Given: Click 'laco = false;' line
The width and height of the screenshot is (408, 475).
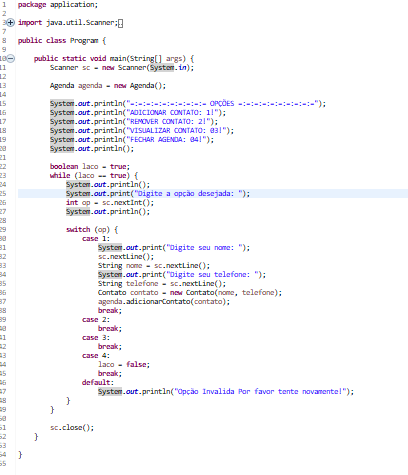Looking at the screenshot, I should click(x=124, y=365).
